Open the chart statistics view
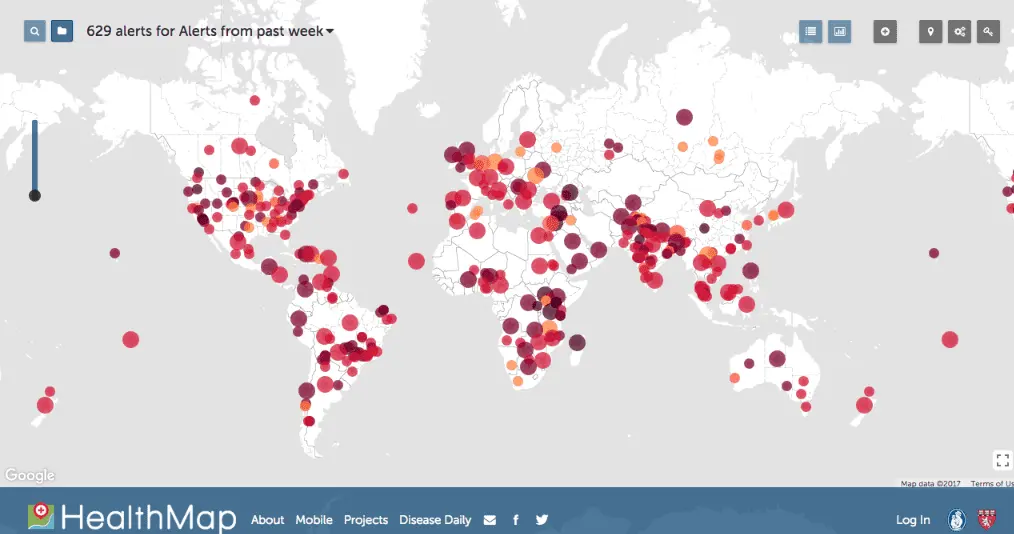This screenshot has height=534, width=1014. point(839,32)
